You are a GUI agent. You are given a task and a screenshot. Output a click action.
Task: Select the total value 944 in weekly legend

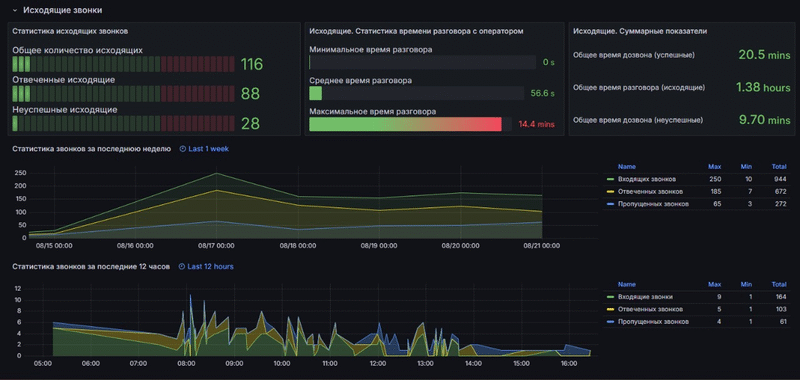[x=780, y=179]
